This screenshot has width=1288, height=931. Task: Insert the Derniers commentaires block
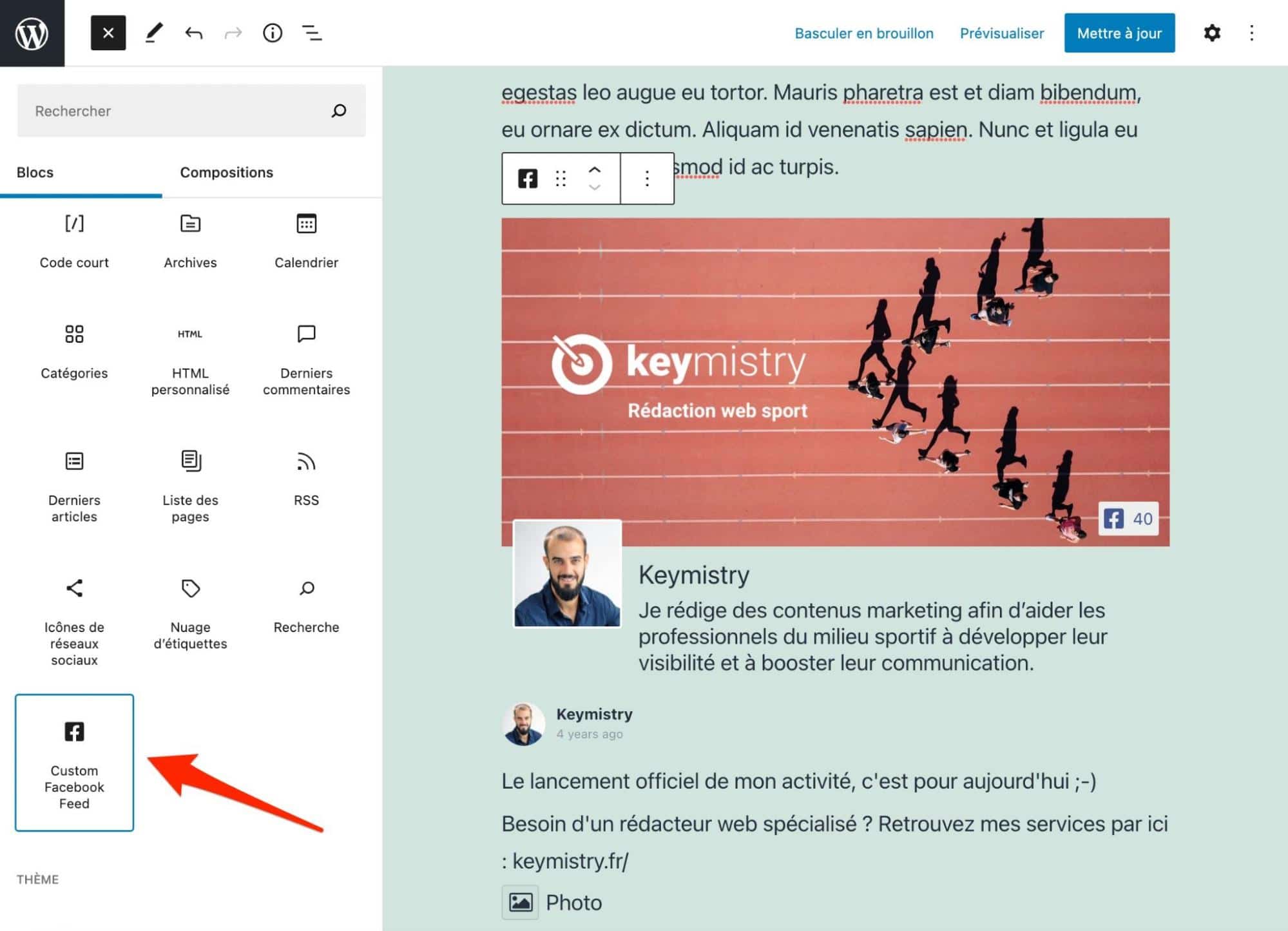pyautogui.click(x=306, y=361)
